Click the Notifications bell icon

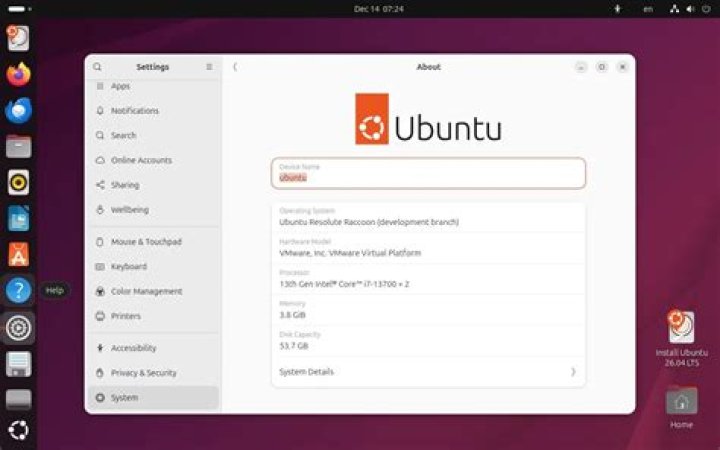point(100,111)
